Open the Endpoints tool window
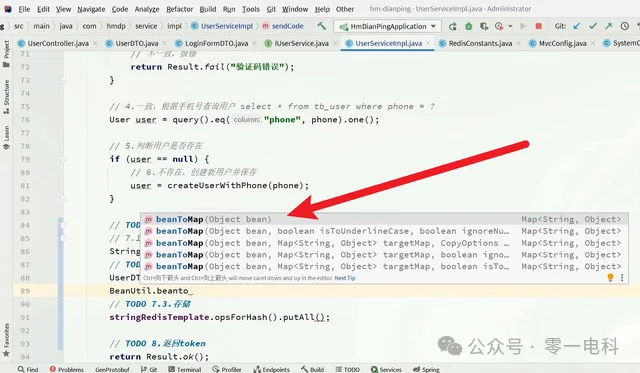The width and height of the screenshot is (640, 373). (x=271, y=369)
